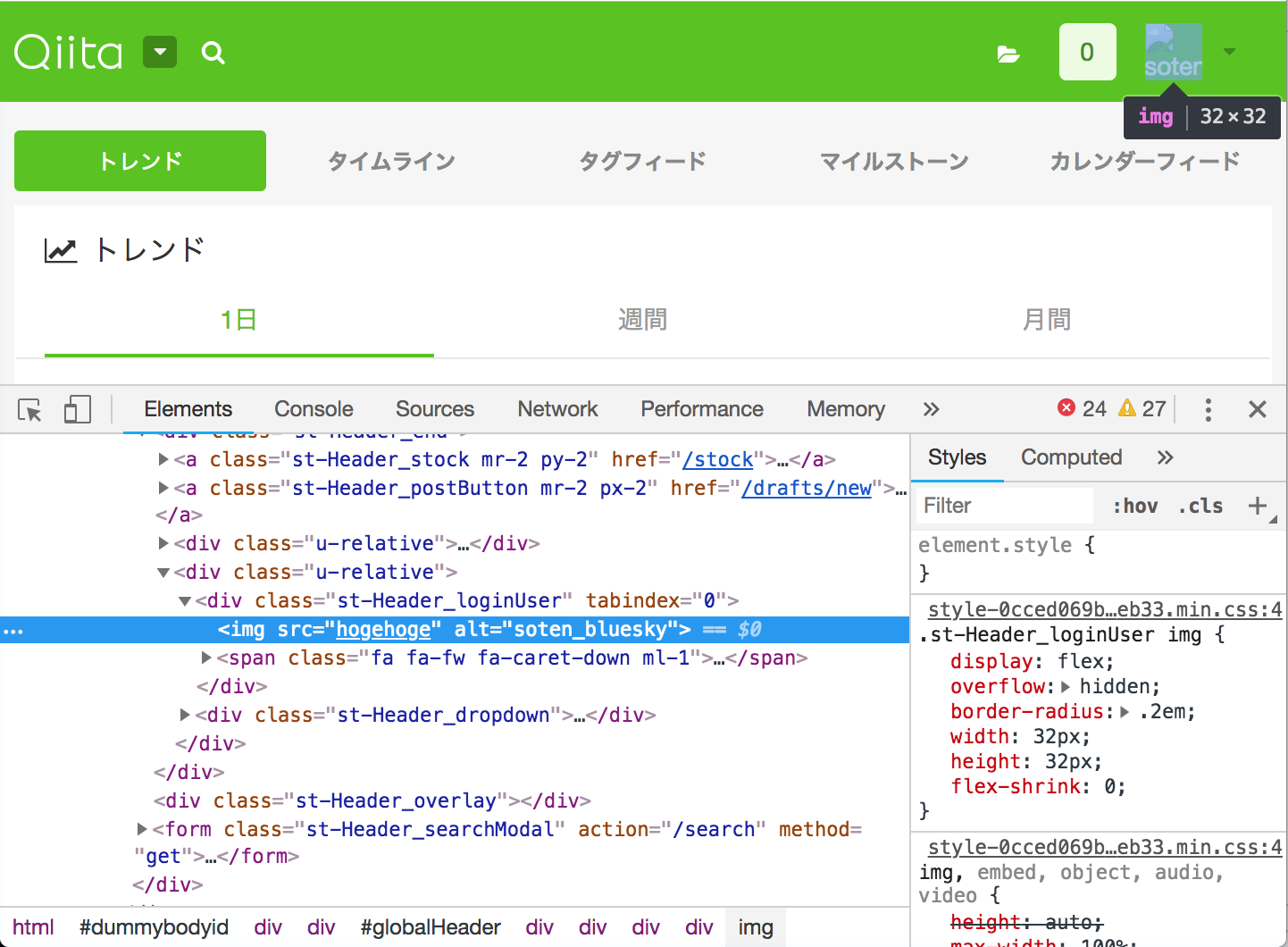Viewport: 1288px width, 947px height.
Task: Open the Qiita logo dropdown arrow
Action: [159, 52]
